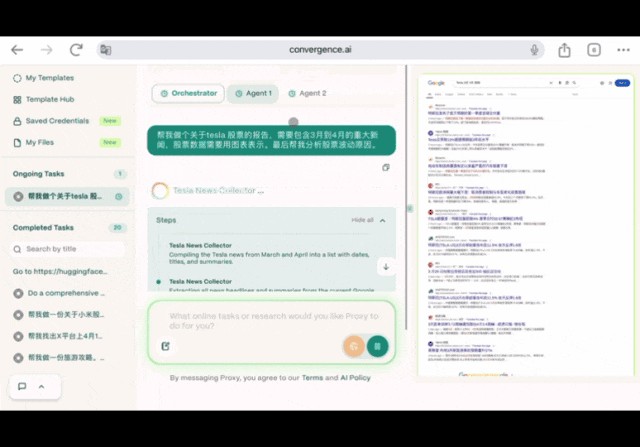Click the orange button in prompt box
640x447 pixels.
pyautogui.click(x=354, y=346)
